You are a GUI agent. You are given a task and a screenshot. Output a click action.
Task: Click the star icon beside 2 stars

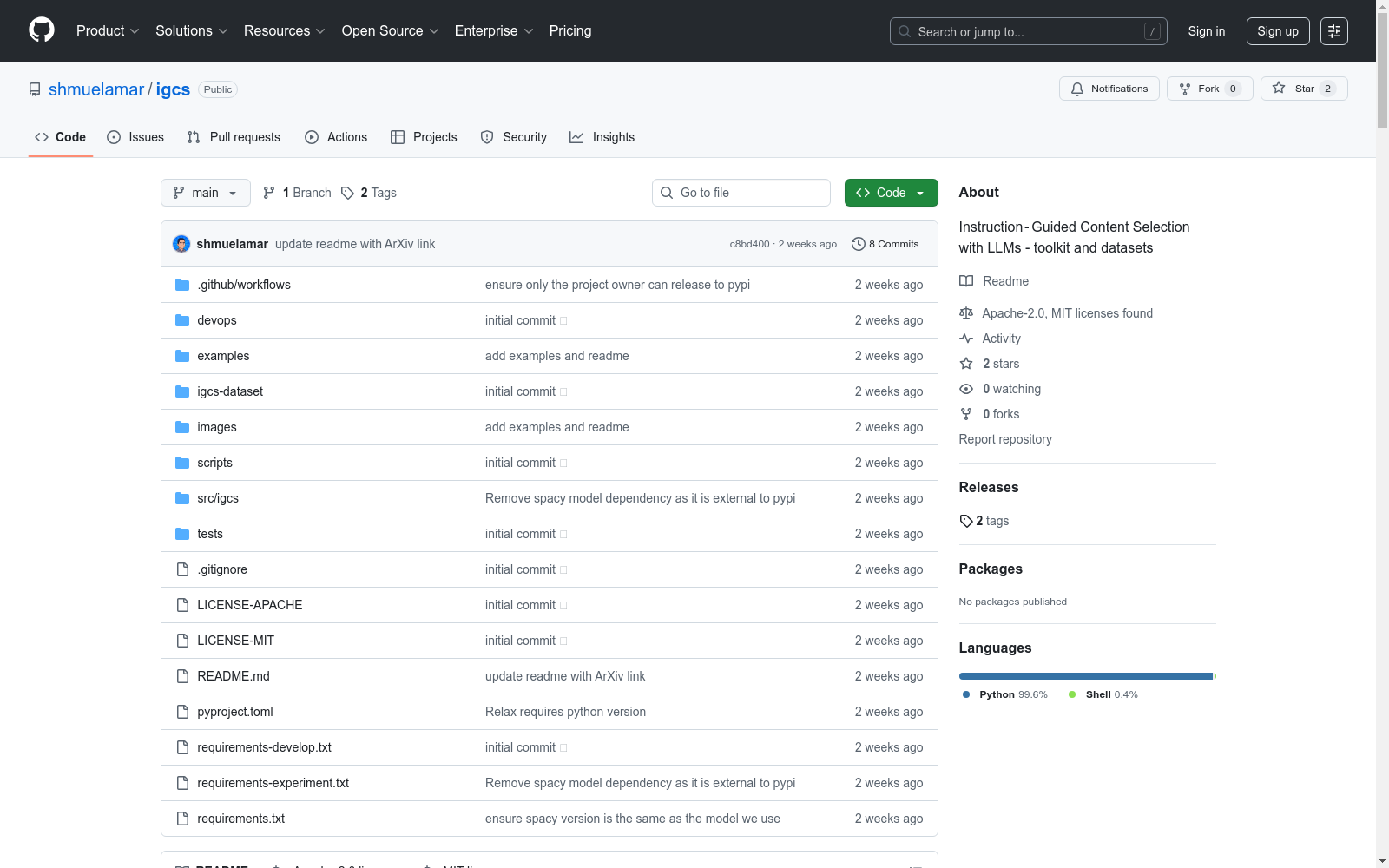[x=966, y=364]
